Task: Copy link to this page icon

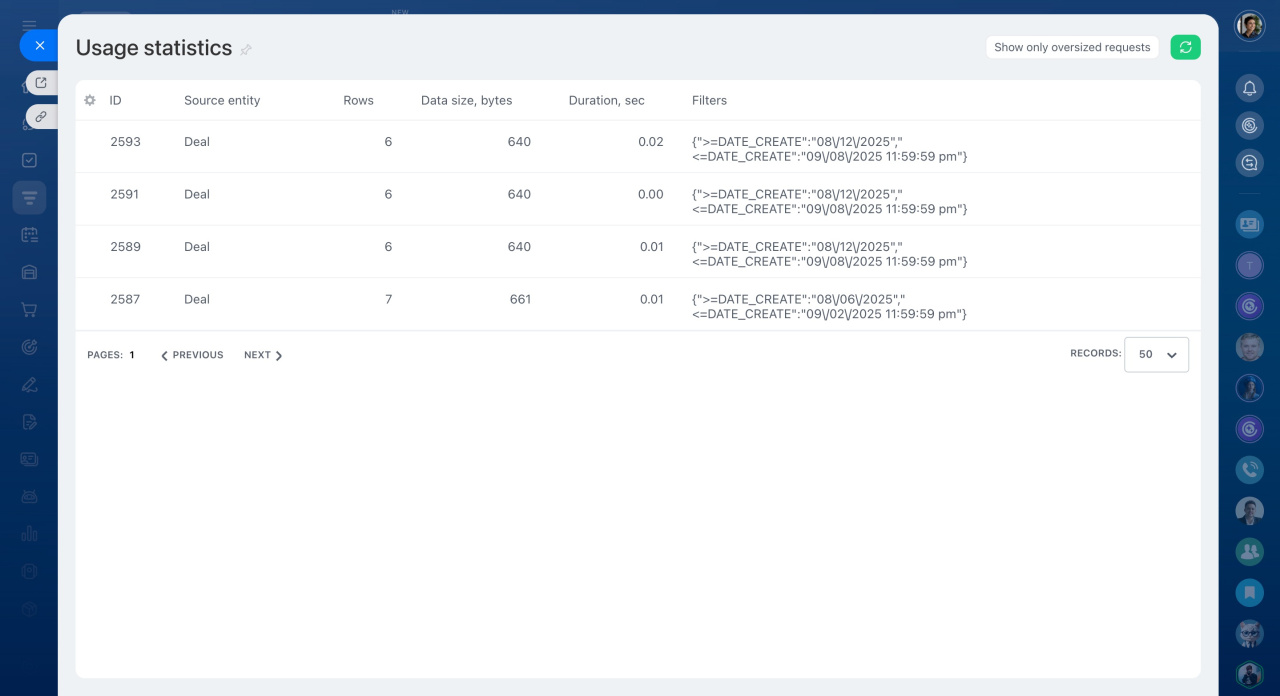Action: pos(41,117)
